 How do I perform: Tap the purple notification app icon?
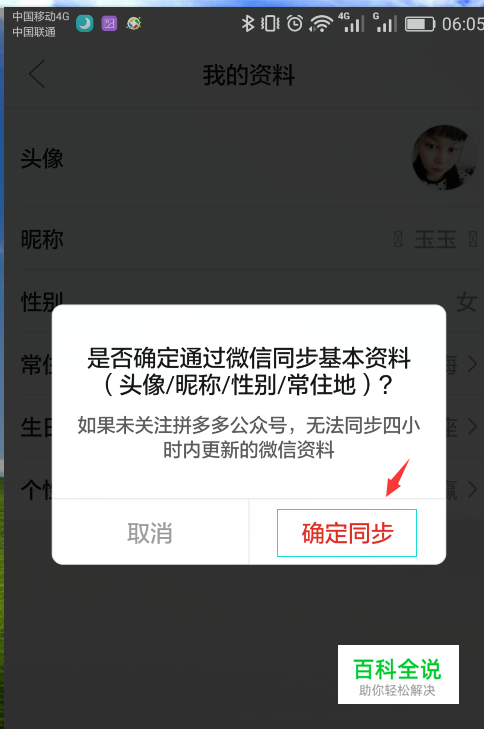click(109, 23)
